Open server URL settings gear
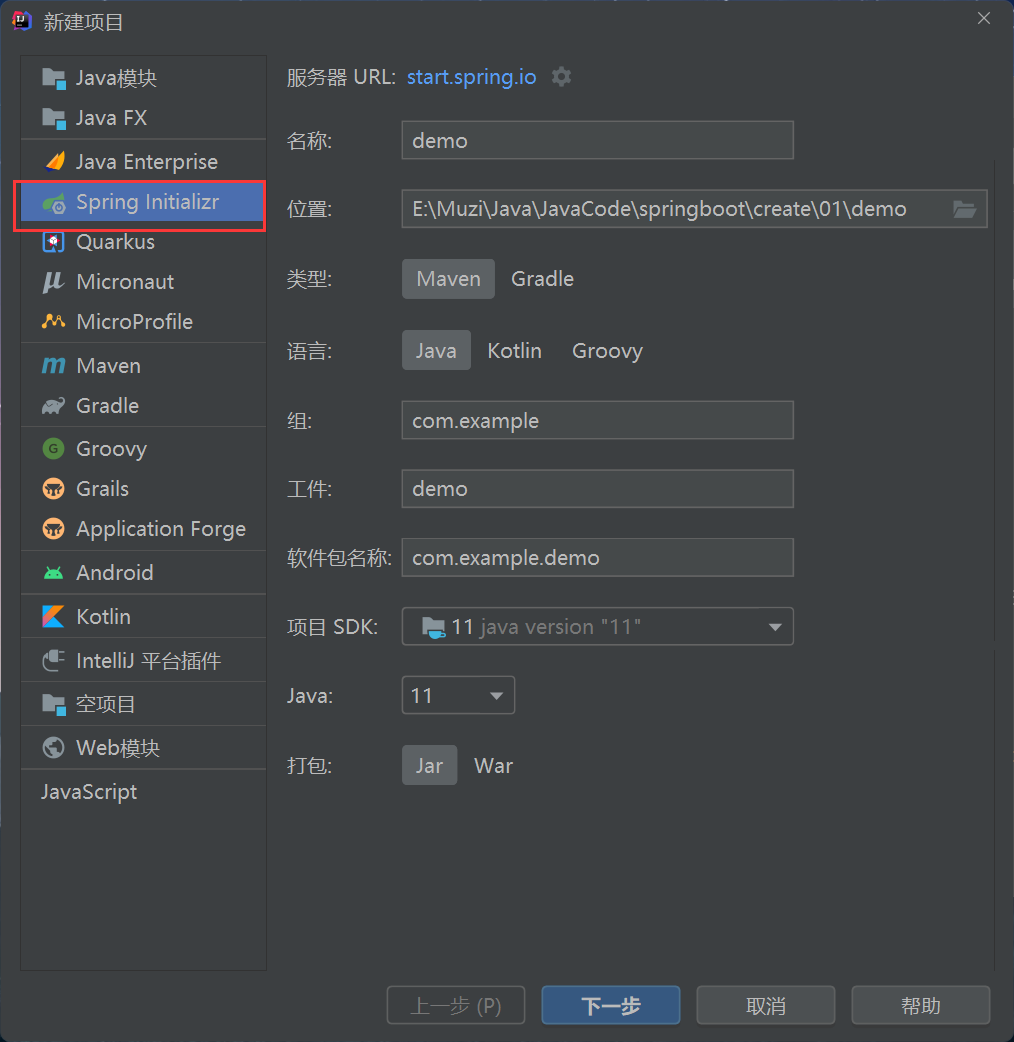 pos(561,77)
